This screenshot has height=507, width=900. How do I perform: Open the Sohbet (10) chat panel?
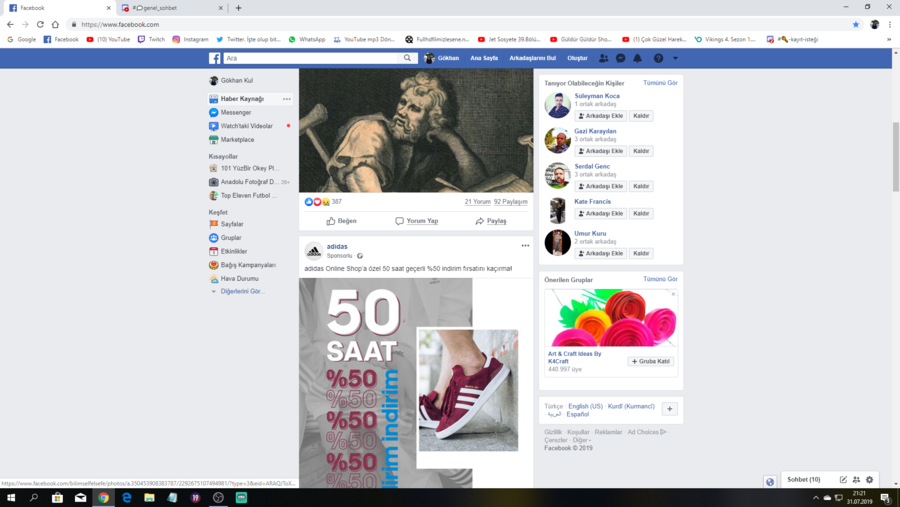click(x=804, y=479)
